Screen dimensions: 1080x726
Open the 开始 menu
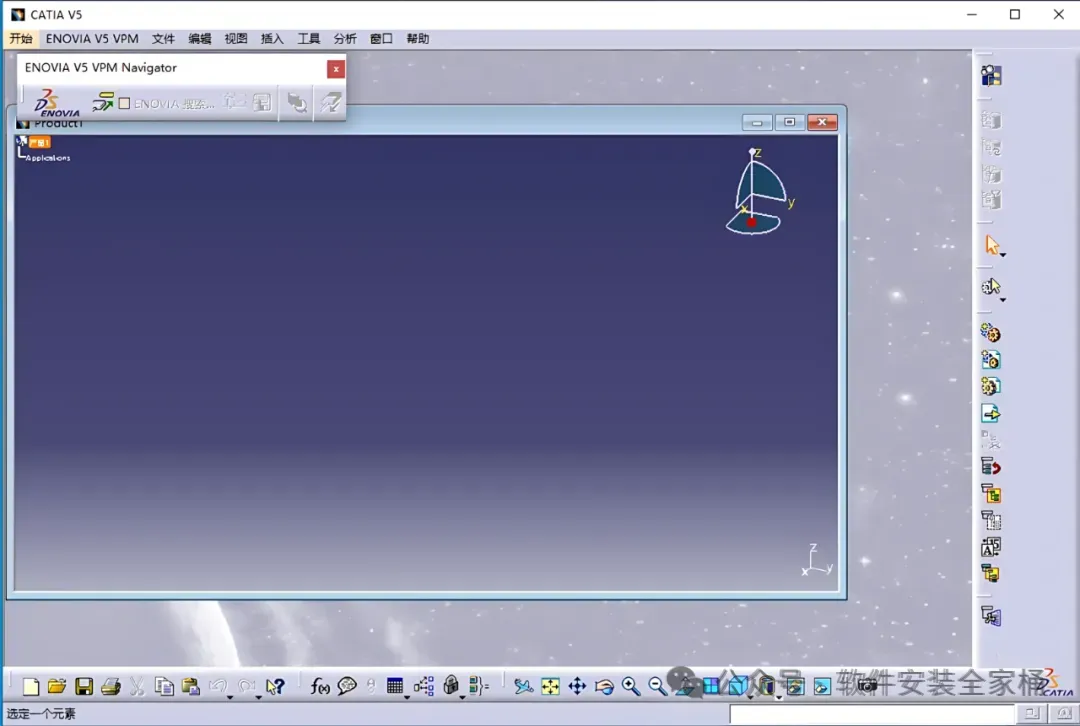click(x=21, y=39)
